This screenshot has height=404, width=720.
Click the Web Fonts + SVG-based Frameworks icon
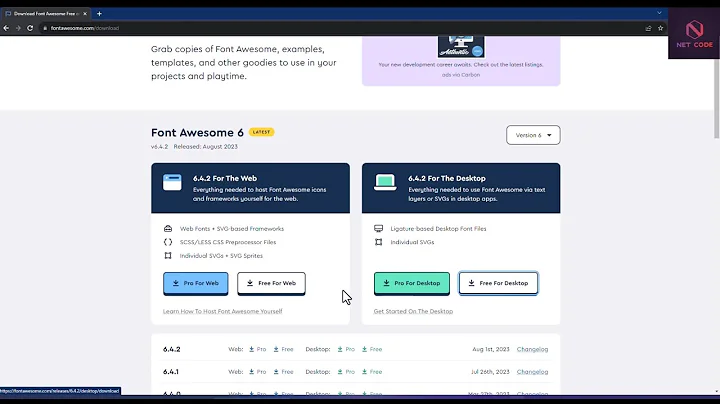(168, 229)
